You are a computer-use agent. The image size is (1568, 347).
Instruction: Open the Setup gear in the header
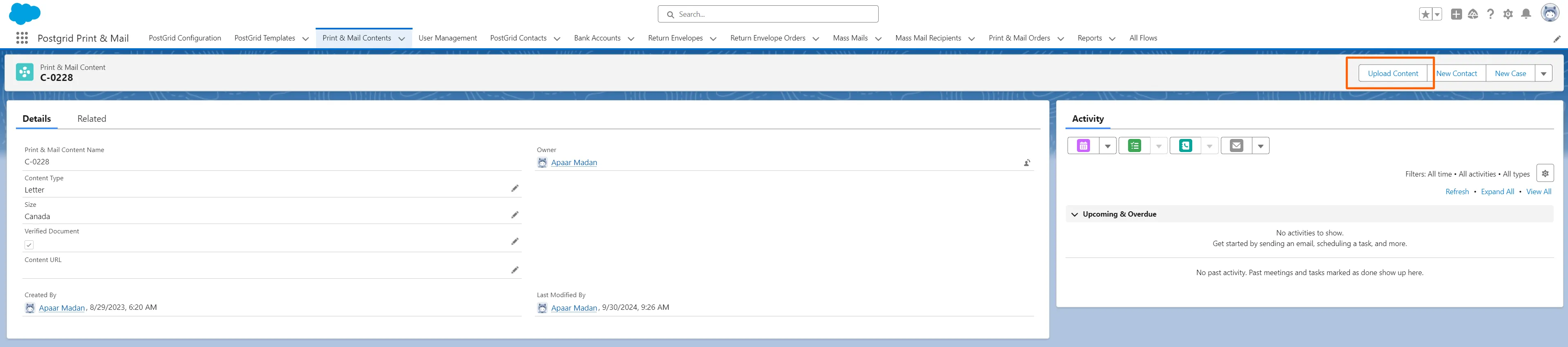coord(1508,14)
